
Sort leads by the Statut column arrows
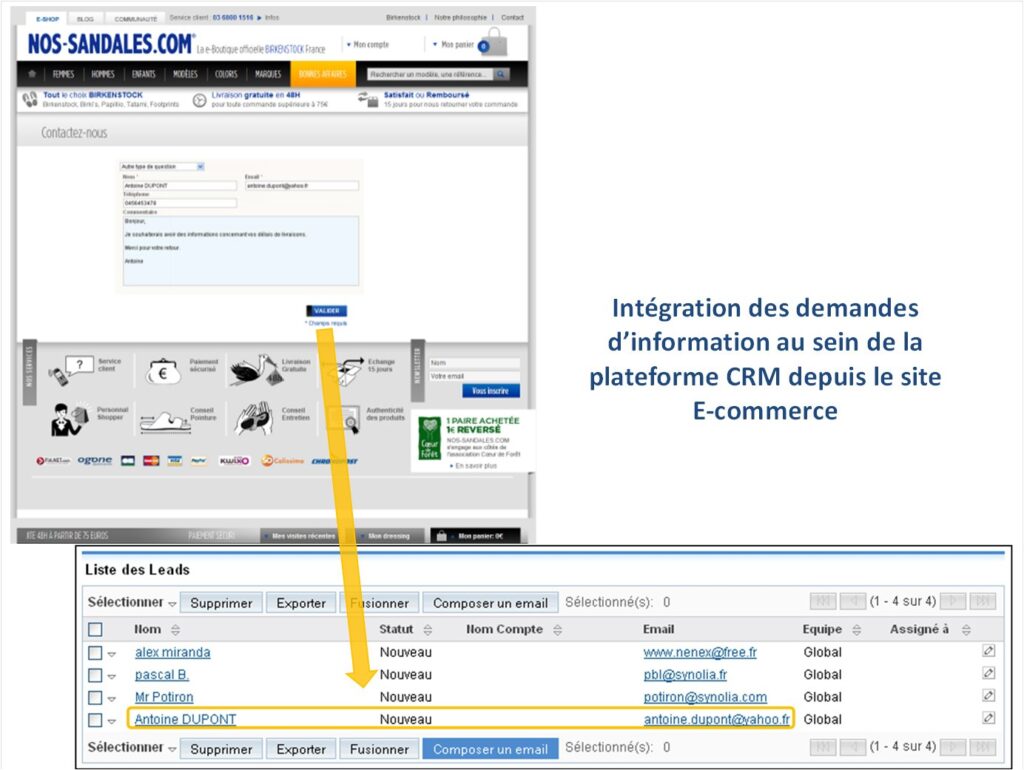(x=428, y=630)
